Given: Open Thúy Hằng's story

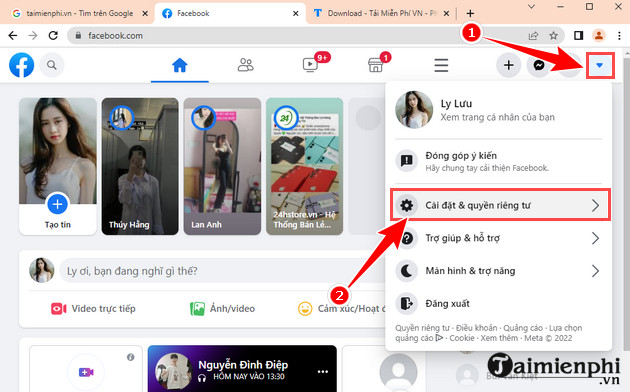Looking at the screenshot, I should (x=140, y=166).
